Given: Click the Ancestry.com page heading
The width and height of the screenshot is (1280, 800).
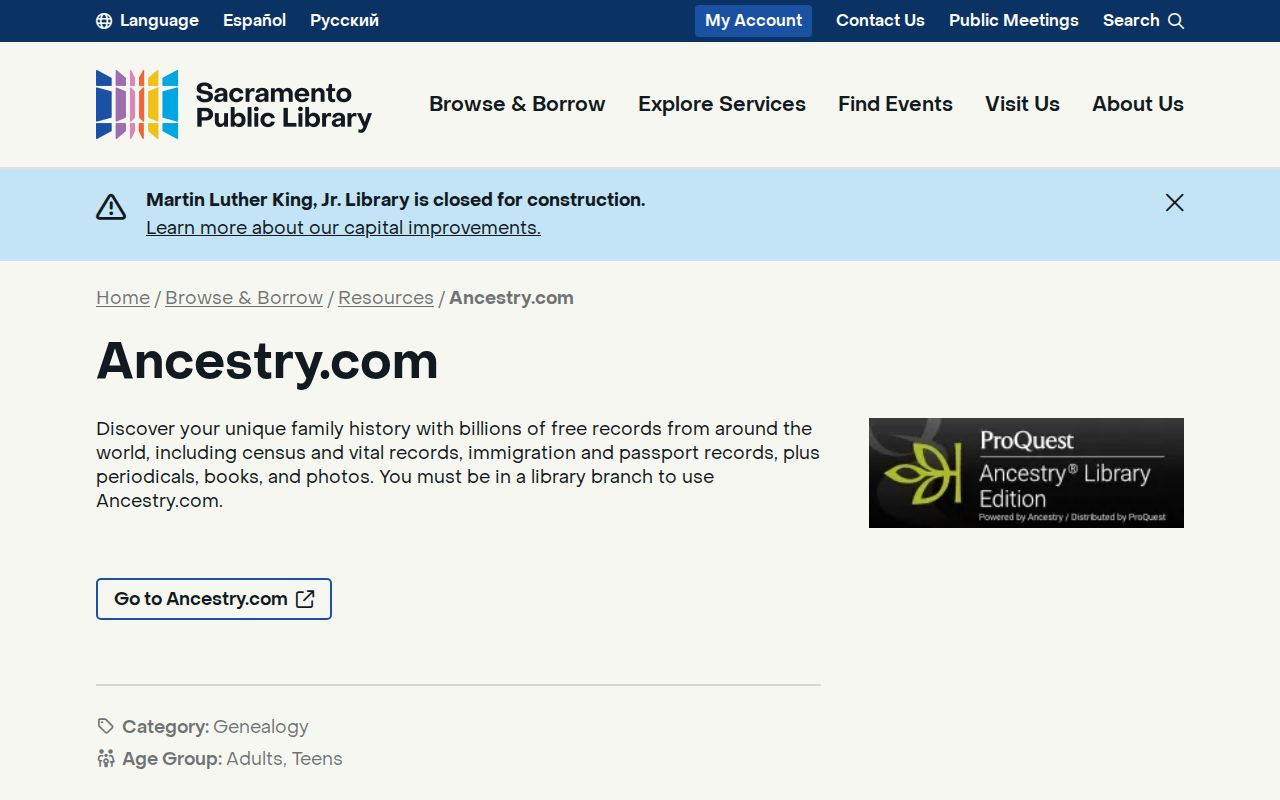Looking at the screenshot, I should [267, 361].
